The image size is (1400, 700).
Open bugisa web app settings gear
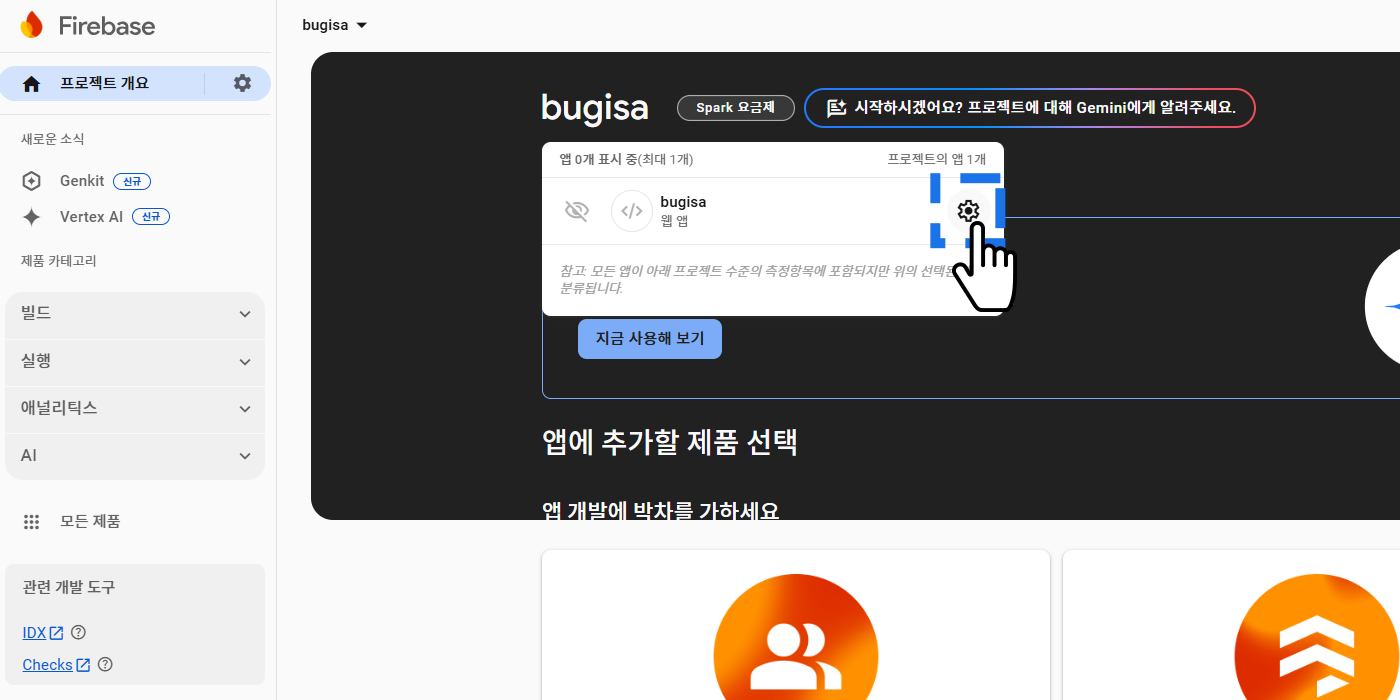(967, 211)
